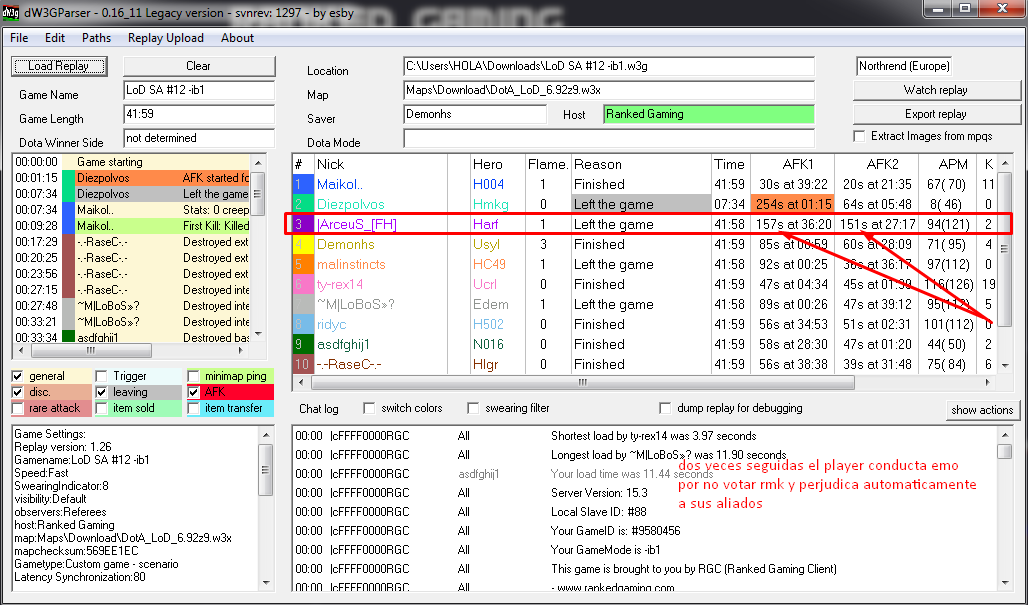Viewport: 1028px width, 605px height.
Task: Sort by the APM column header
Action: click(x=947, y=164)
